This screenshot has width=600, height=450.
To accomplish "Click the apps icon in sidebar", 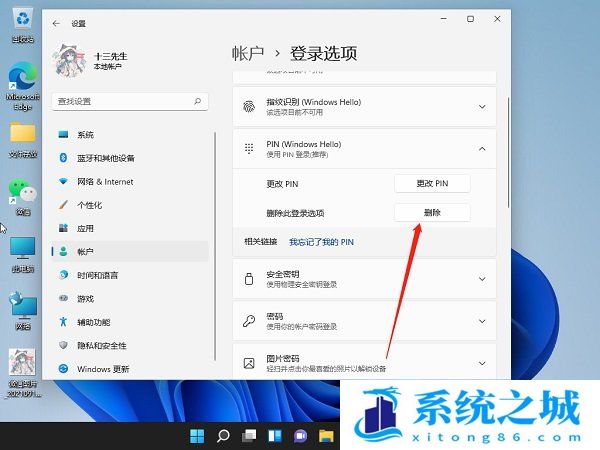I will click(64, 228).
